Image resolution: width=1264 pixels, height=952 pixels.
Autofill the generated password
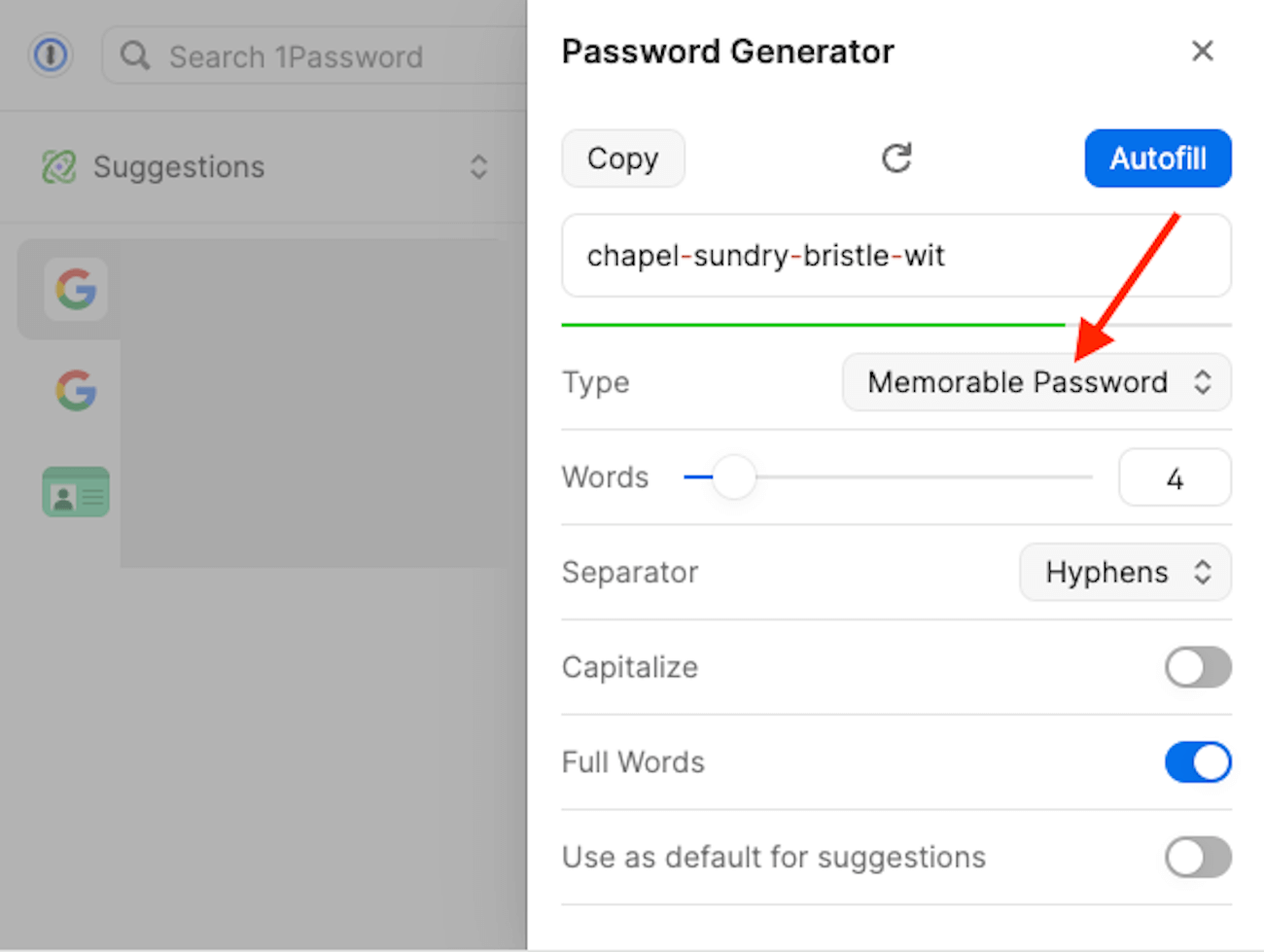coord(1158,158)
